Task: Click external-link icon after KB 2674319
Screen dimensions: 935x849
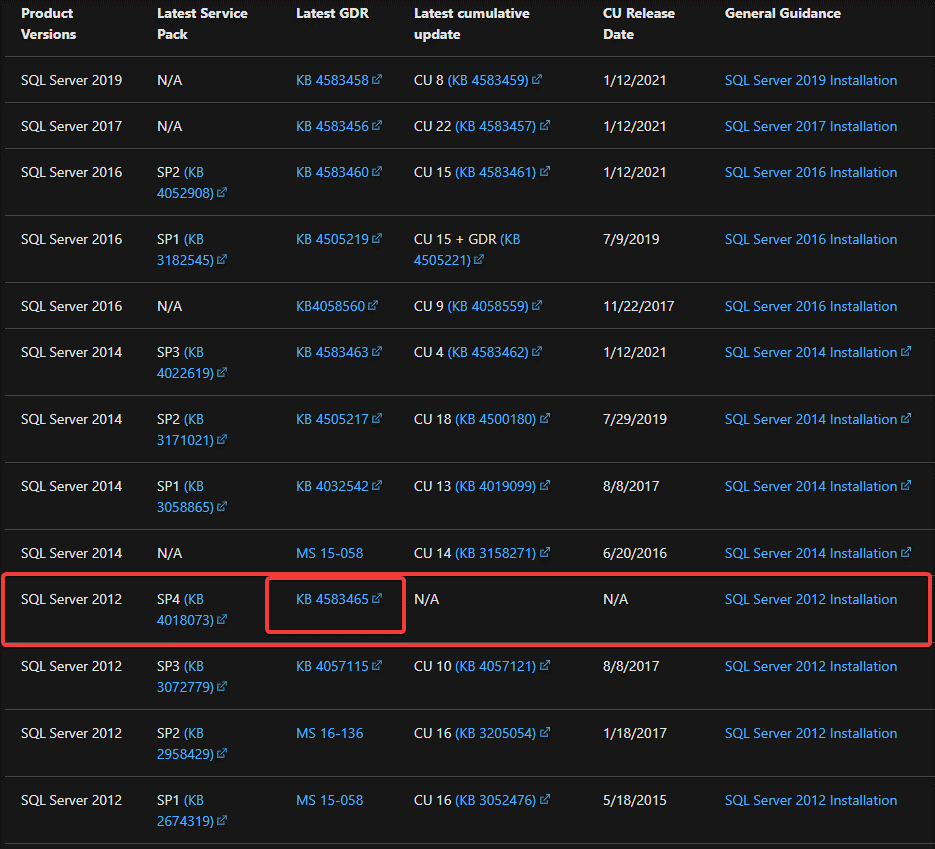Action: 222,820
